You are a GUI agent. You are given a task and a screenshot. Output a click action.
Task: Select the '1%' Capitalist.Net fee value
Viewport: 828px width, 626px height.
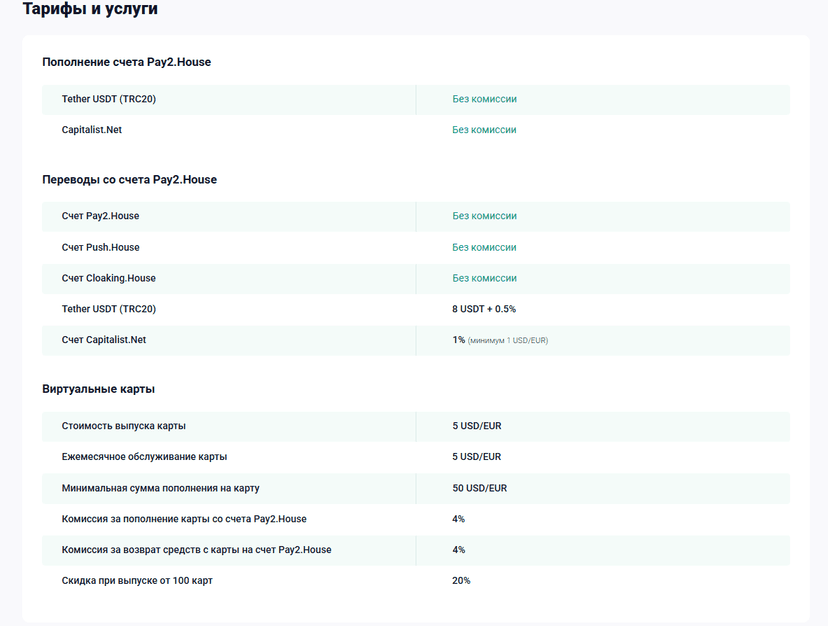coord(458,340)
